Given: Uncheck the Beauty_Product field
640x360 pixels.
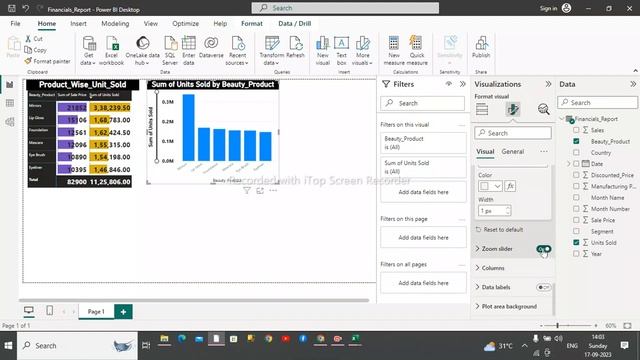Looking at the screenshot, I should pyautogui.click(x=576, y=141).
